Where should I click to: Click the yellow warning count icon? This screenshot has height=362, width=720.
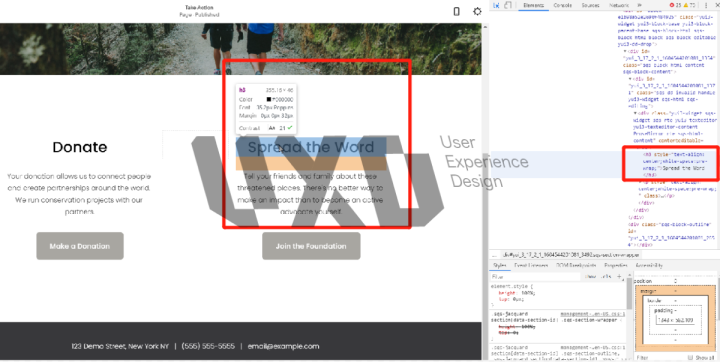(x=686, y=5)
